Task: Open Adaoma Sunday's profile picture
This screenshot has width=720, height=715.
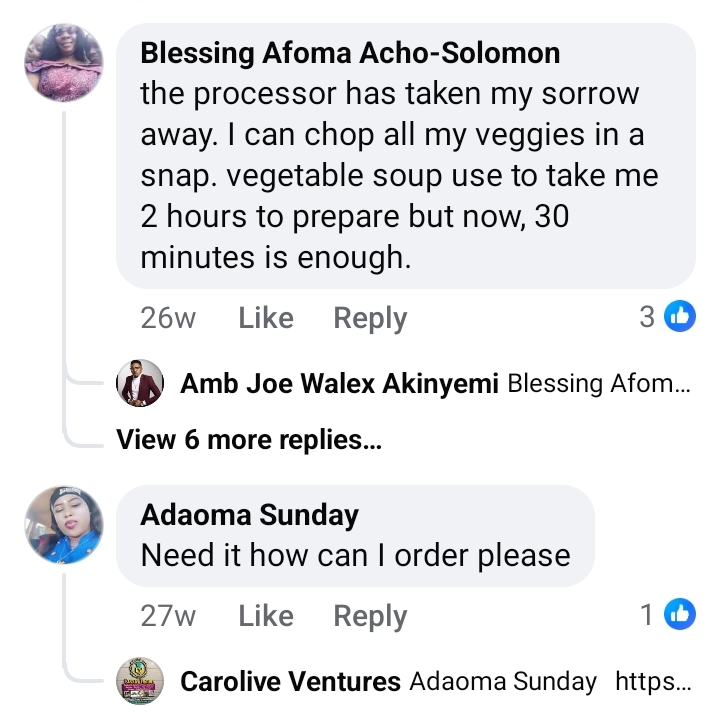Action: [64, 525]
